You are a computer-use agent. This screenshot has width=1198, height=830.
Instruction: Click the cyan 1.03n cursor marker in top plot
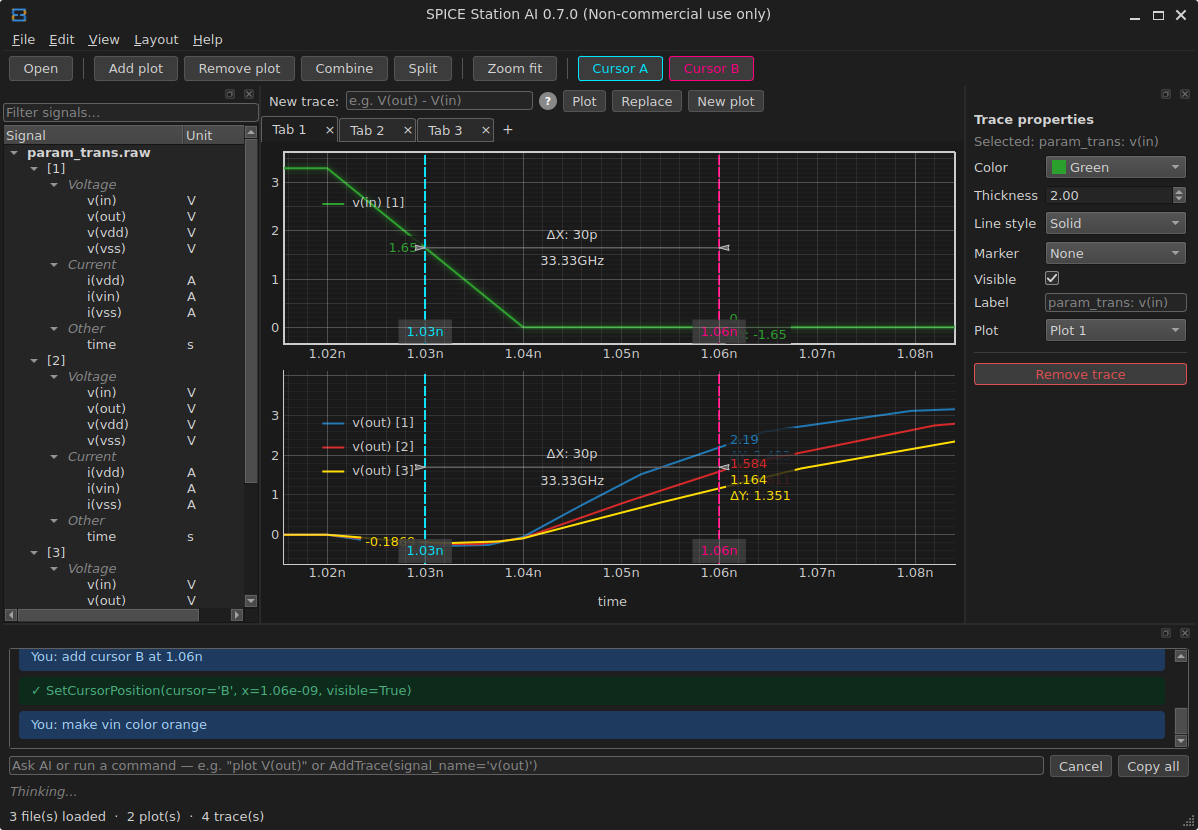click(x=425, y=332)
